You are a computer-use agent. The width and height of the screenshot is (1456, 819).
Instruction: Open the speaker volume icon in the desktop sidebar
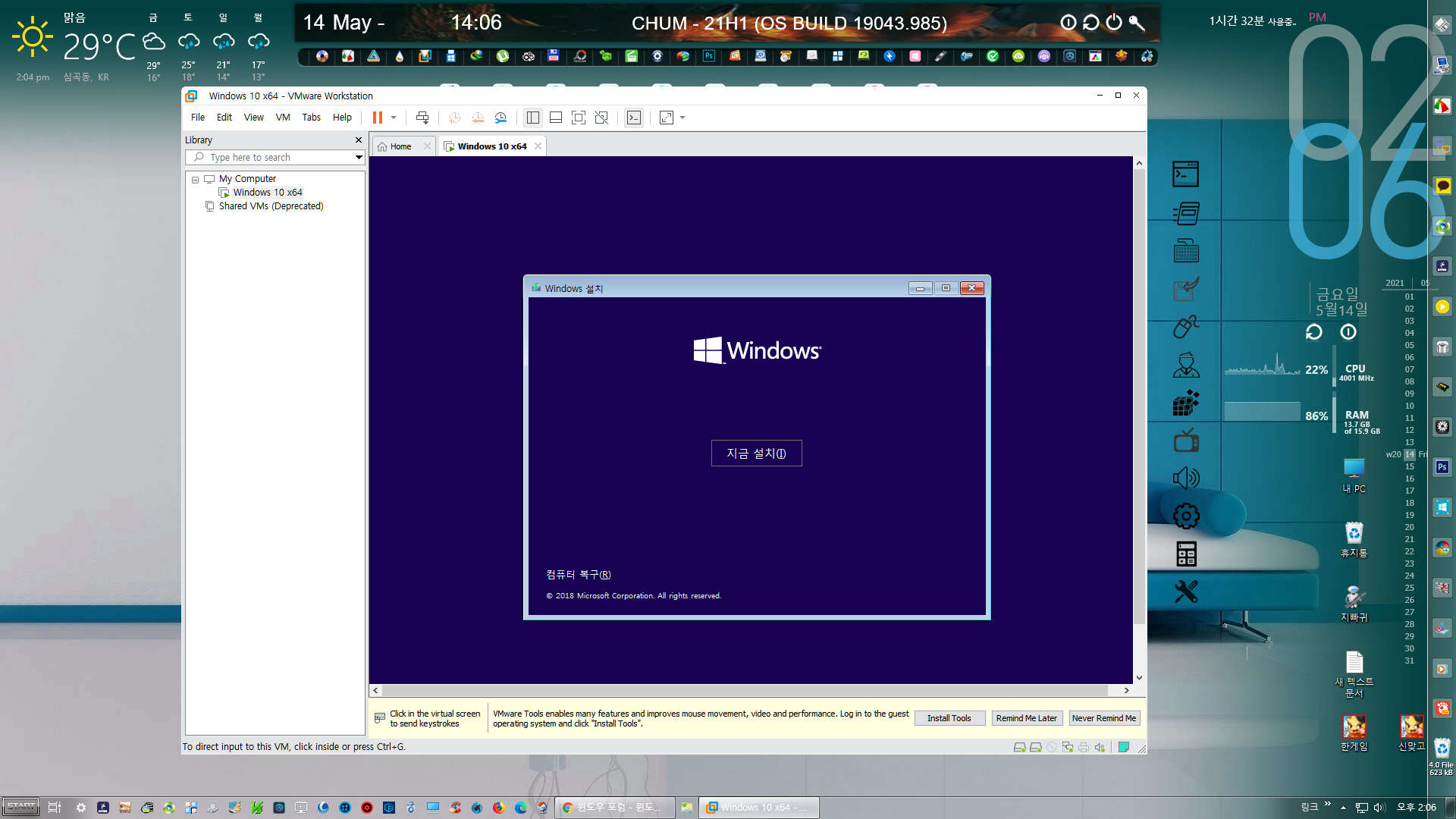[1186, 478]
